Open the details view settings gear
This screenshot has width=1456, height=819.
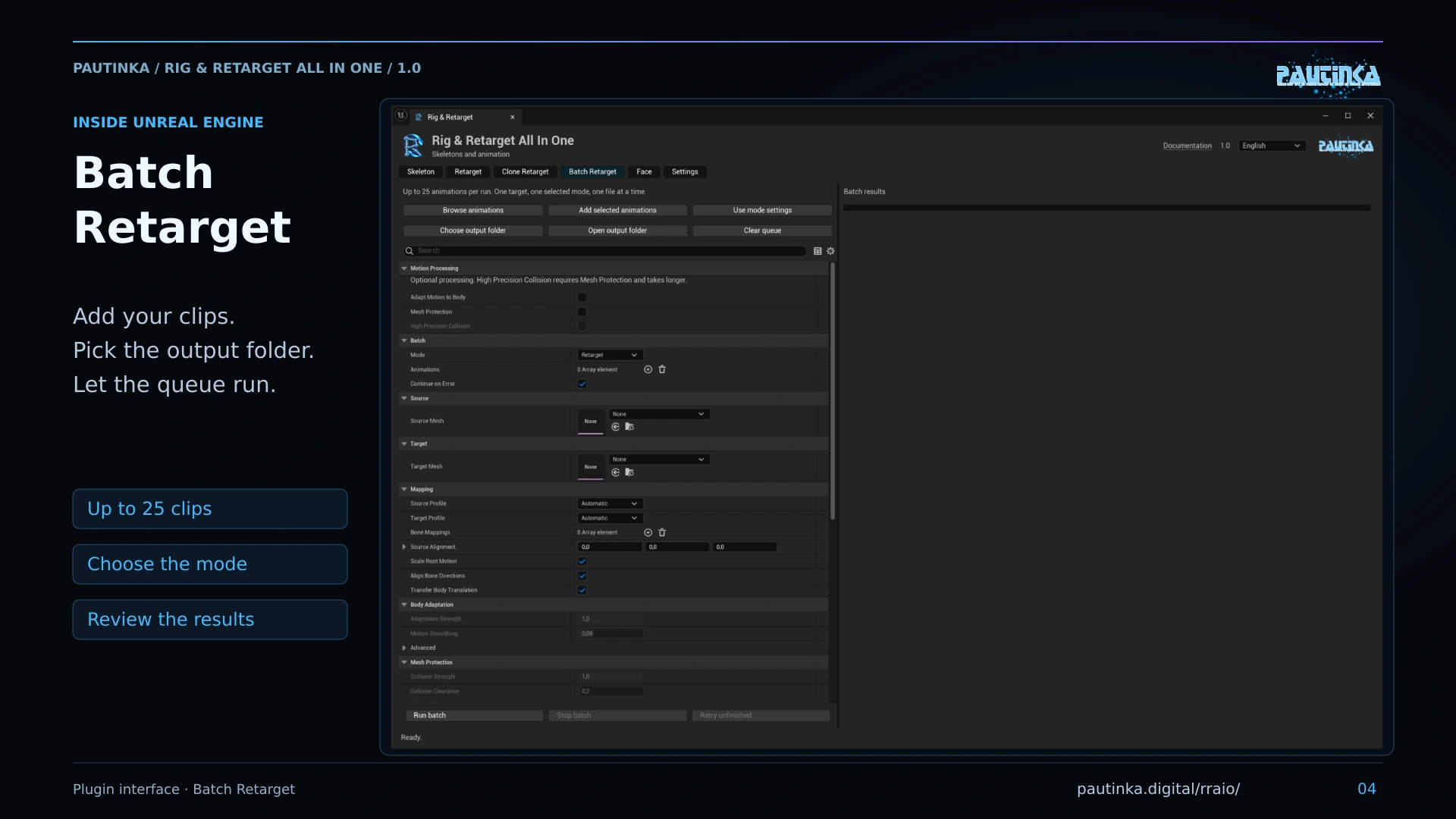[830, 251]
